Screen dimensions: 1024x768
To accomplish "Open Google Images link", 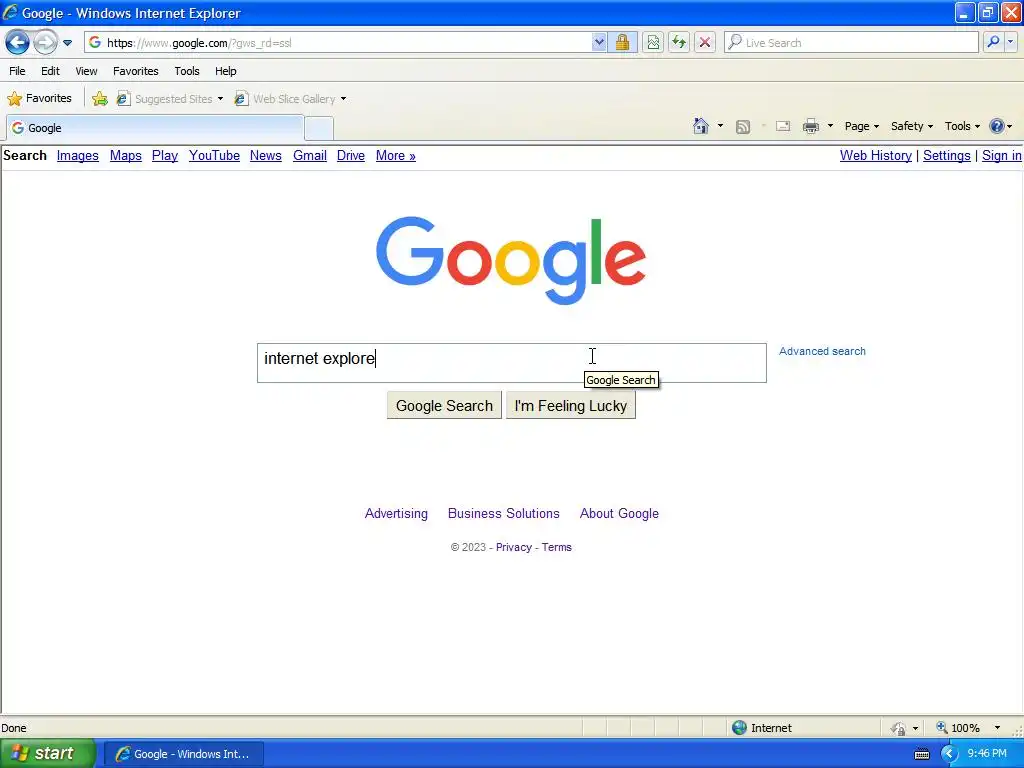I will (x=78, y=155).
